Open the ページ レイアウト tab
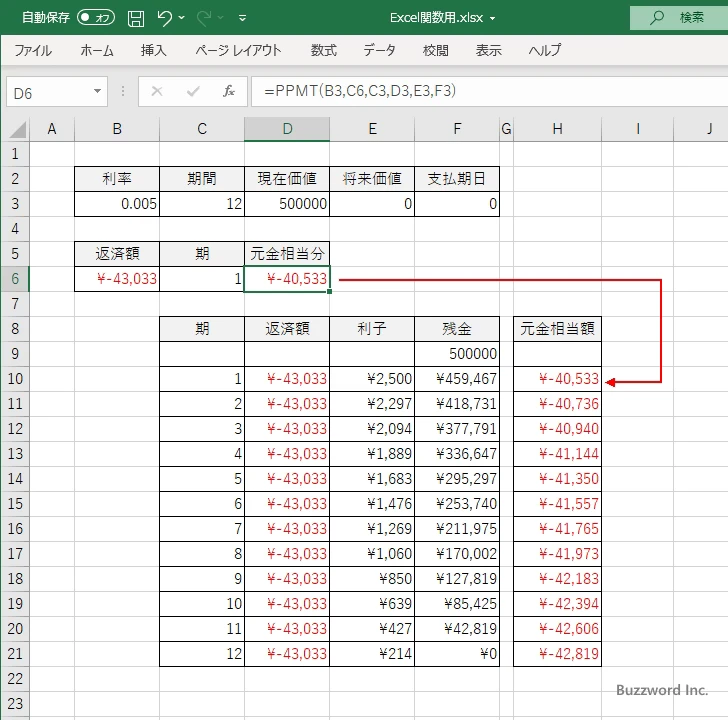 click(x=238, y=50)
